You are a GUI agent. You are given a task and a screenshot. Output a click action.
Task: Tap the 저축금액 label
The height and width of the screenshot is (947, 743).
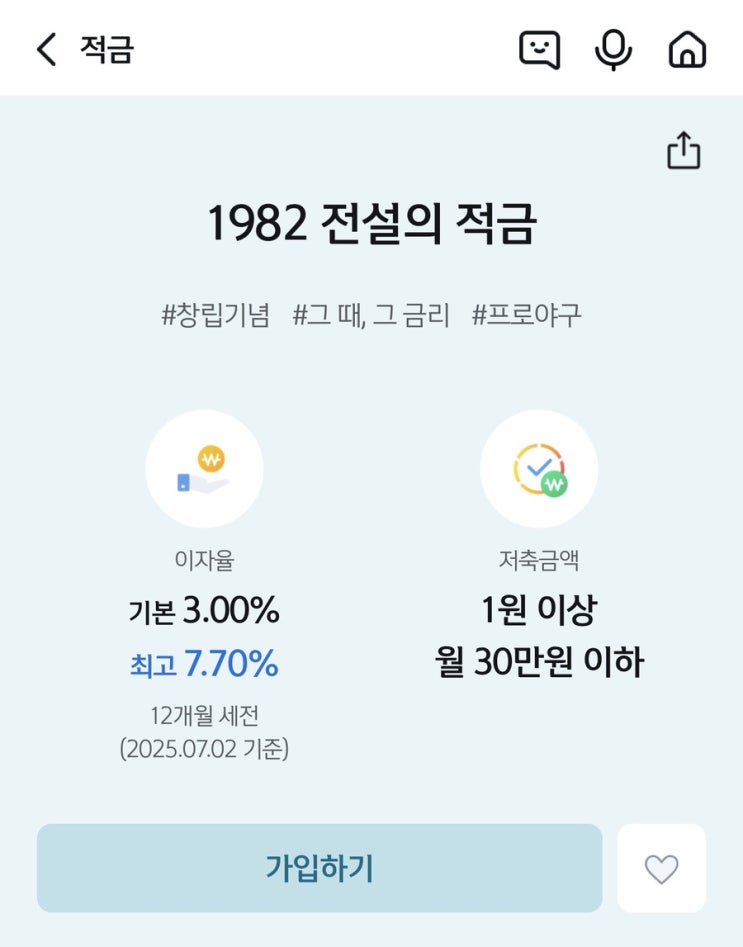click(x=539, y=562)
